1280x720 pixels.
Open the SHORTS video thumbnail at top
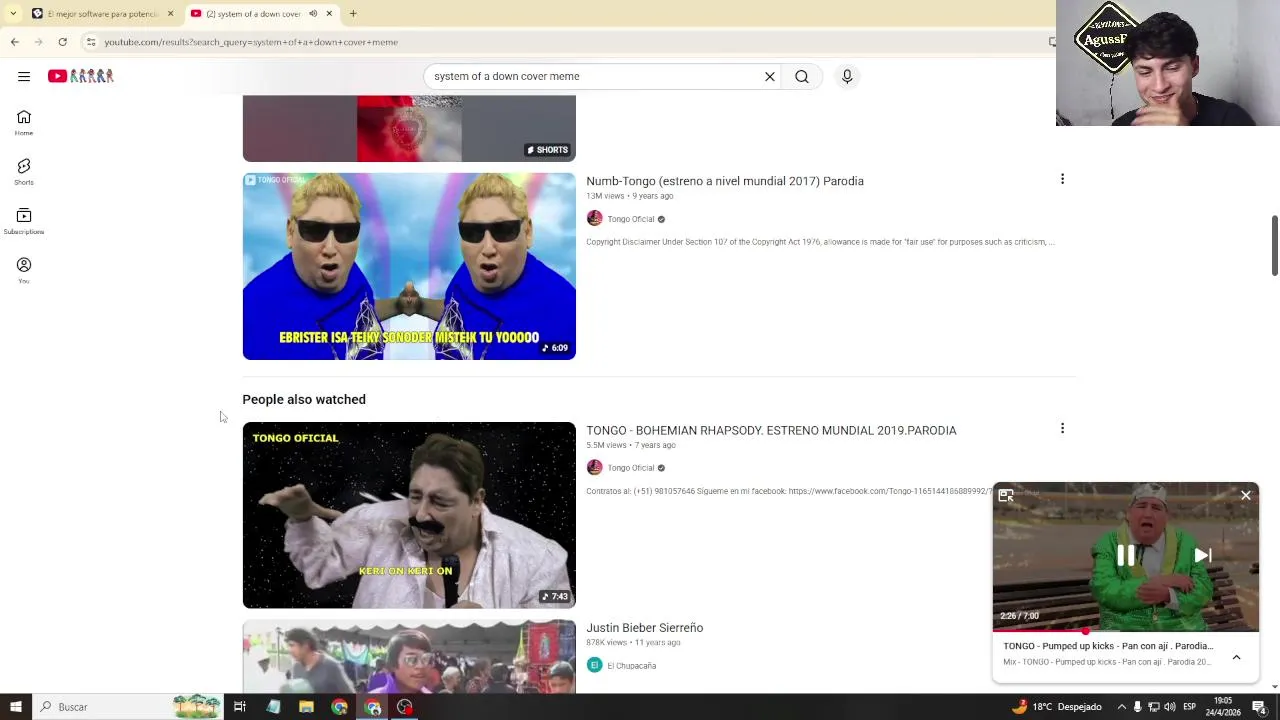click(409, 129)
